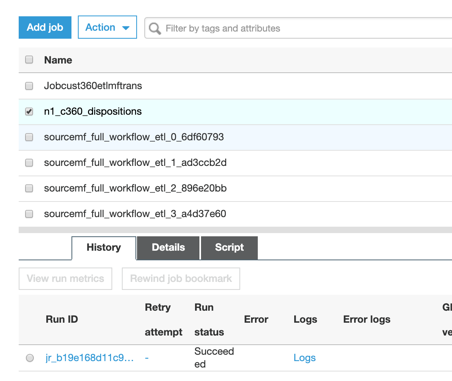
Task: Switch to the Script tab
Action: pyautogui.click(x=229, y=248)
